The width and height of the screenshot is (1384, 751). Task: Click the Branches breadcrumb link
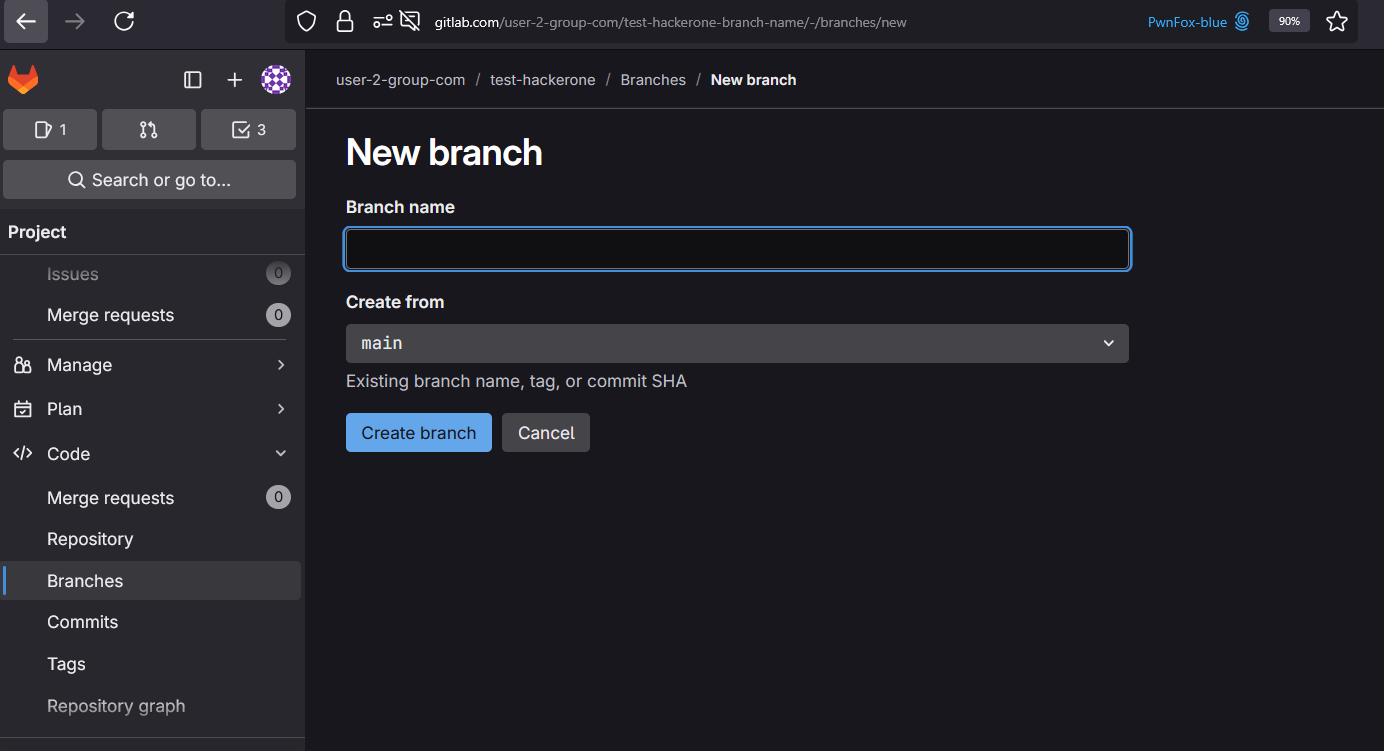click(x=653, y=80)
